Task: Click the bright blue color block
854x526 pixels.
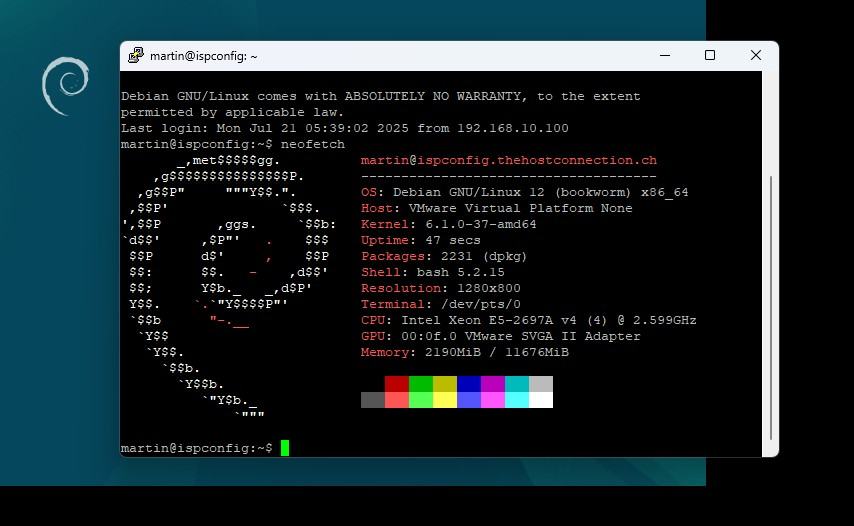Action: (x=469, y=400)
